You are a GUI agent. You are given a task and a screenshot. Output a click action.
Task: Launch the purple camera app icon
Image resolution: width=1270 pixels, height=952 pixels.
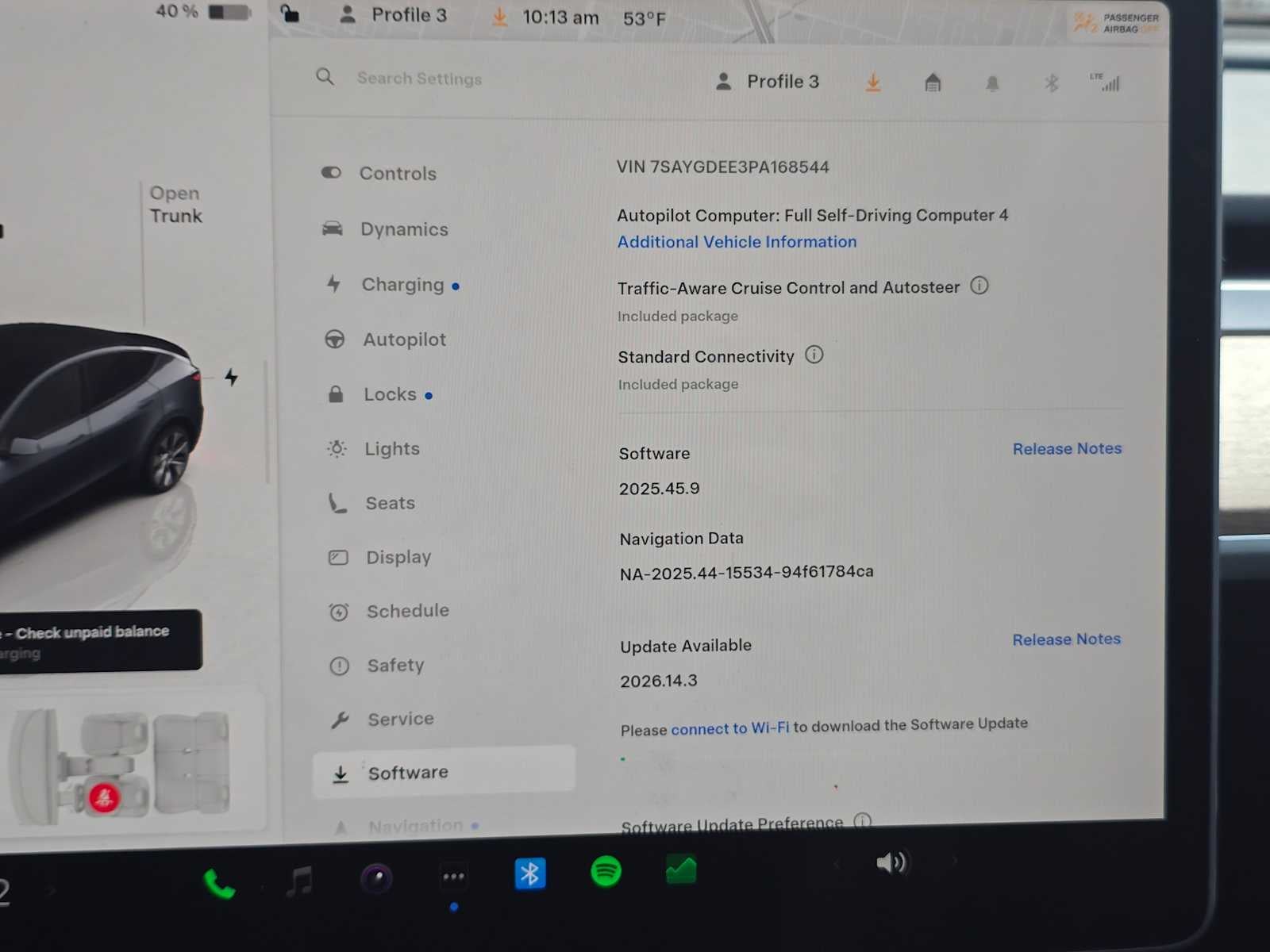point(376,878)
